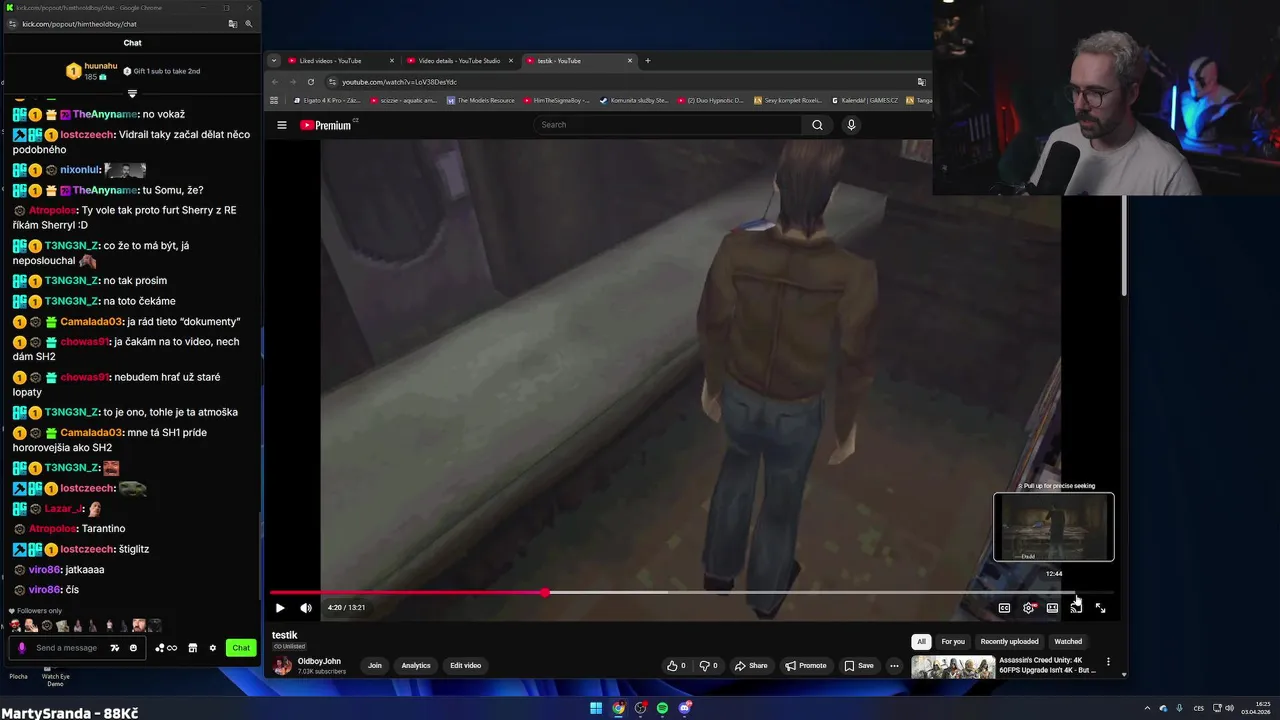This screenshot has height=720, width=1280.
Task: Select the Watched filter chip
Action: [x=1068, y=641]
